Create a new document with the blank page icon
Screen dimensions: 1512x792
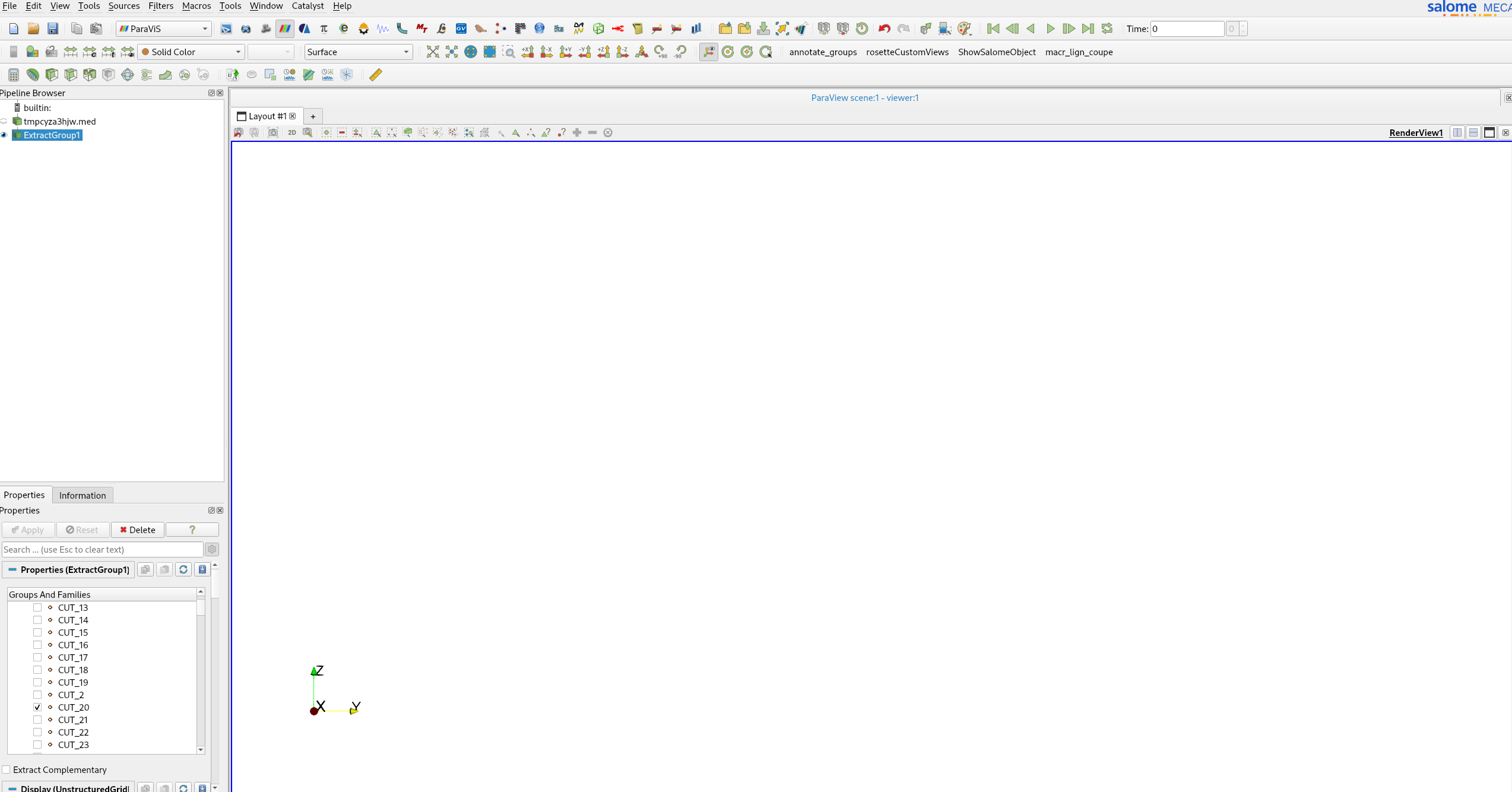coord(14,28)
